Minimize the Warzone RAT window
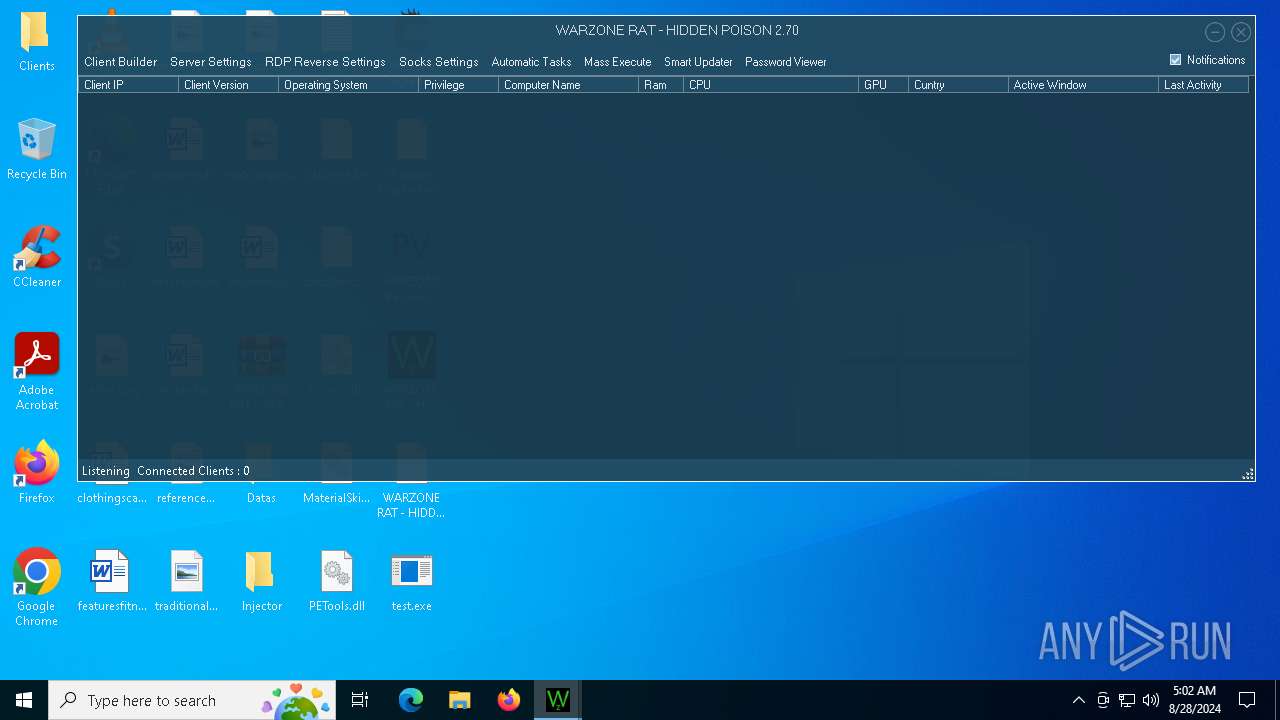 pyautogui.click(x=1215, y=32)
